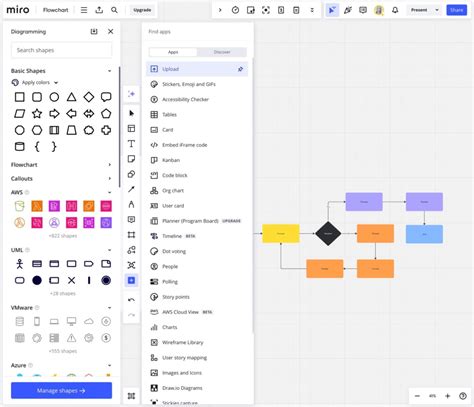474x407 pixels.
Task: Open the Kanban app
Action: (197, 160)
